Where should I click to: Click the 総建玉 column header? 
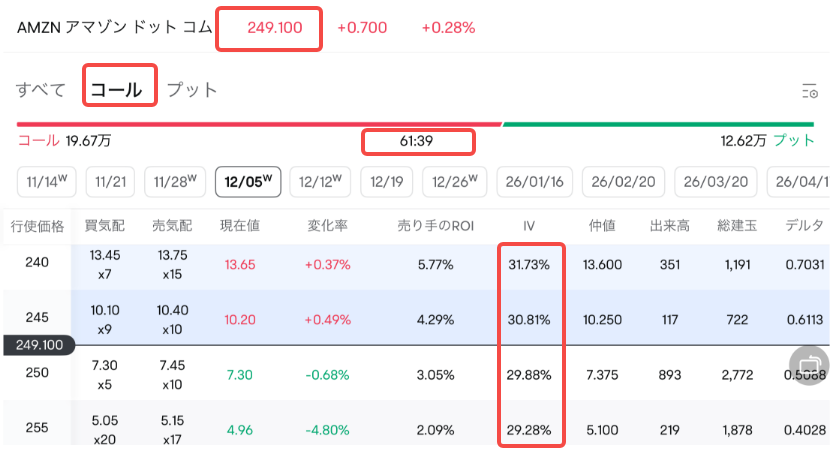pyautogui.click(x=737, y=226)
